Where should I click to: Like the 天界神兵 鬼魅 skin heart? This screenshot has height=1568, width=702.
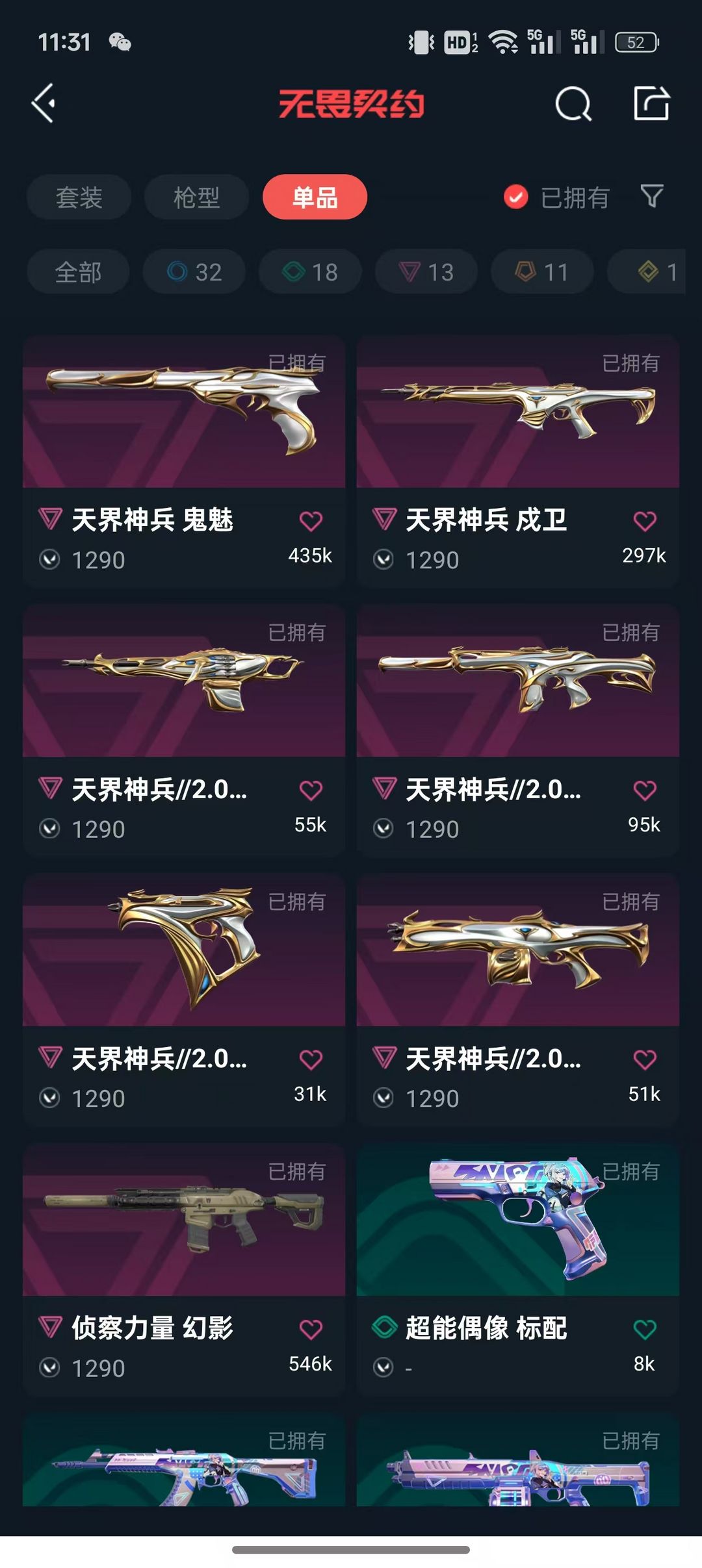coord(311,520)
